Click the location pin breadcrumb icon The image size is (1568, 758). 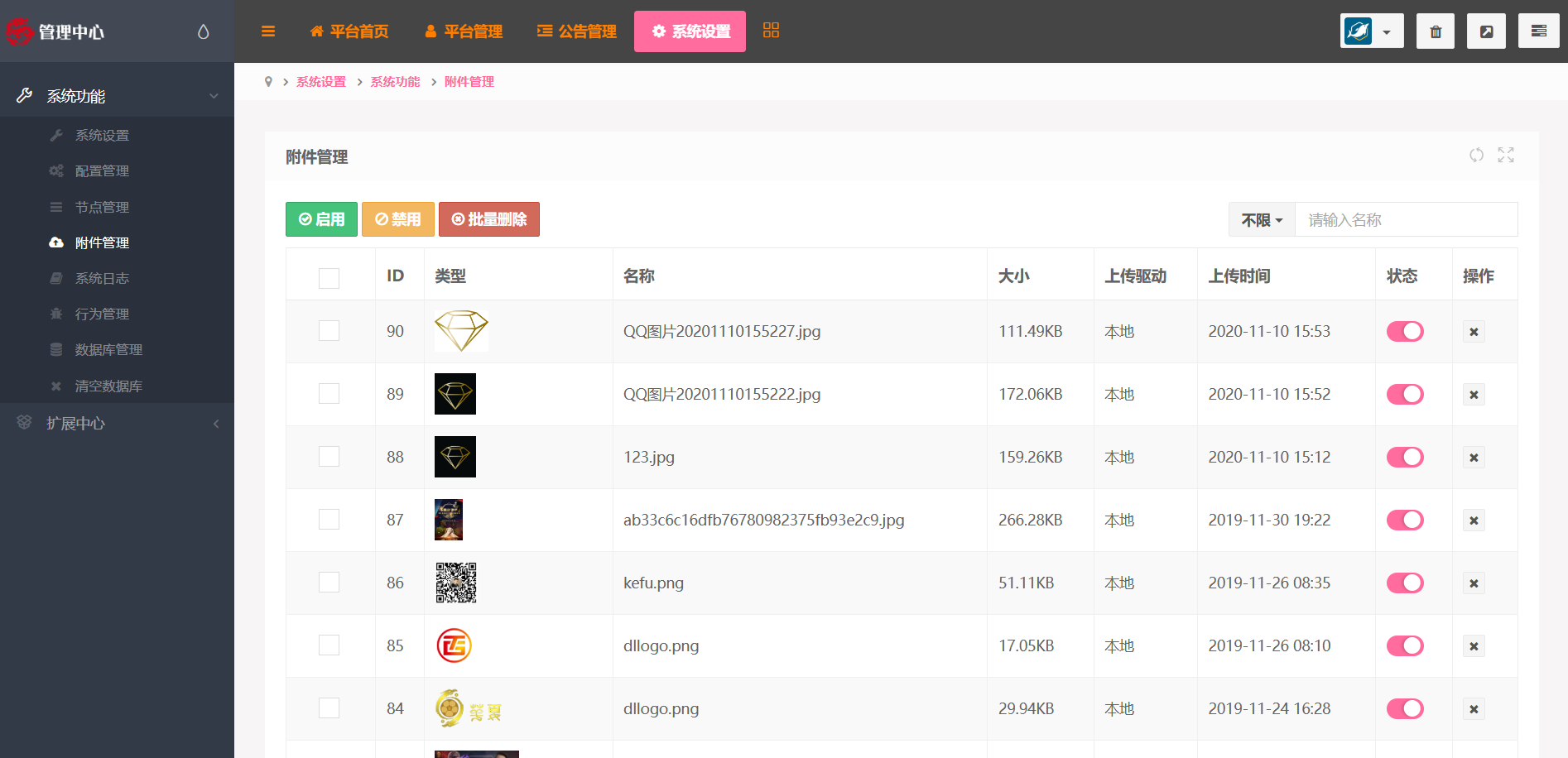click(x=268, y=82)
